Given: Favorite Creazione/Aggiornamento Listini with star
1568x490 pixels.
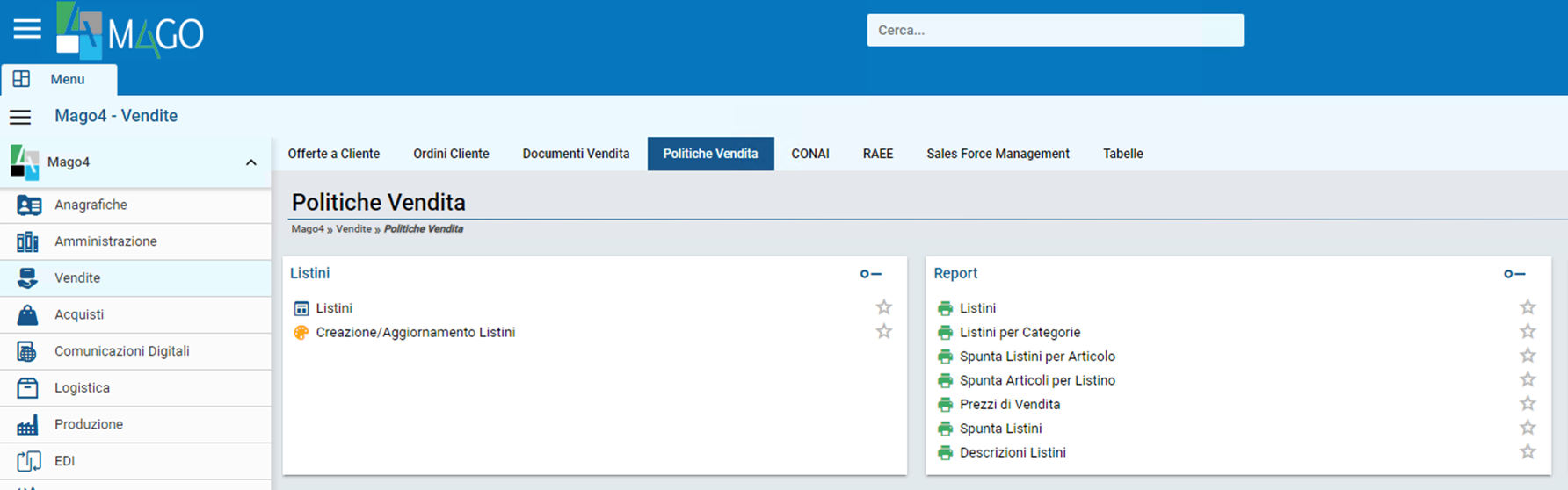Looking at the screenshot, I should tap(883, 332).
